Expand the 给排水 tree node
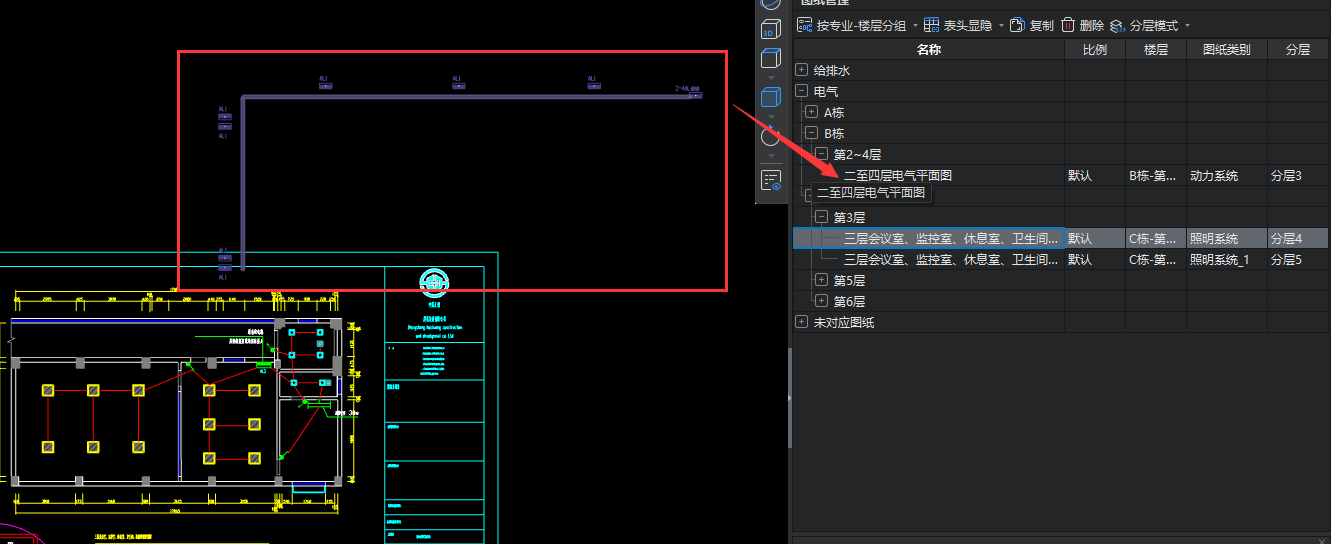 (801, 70)
